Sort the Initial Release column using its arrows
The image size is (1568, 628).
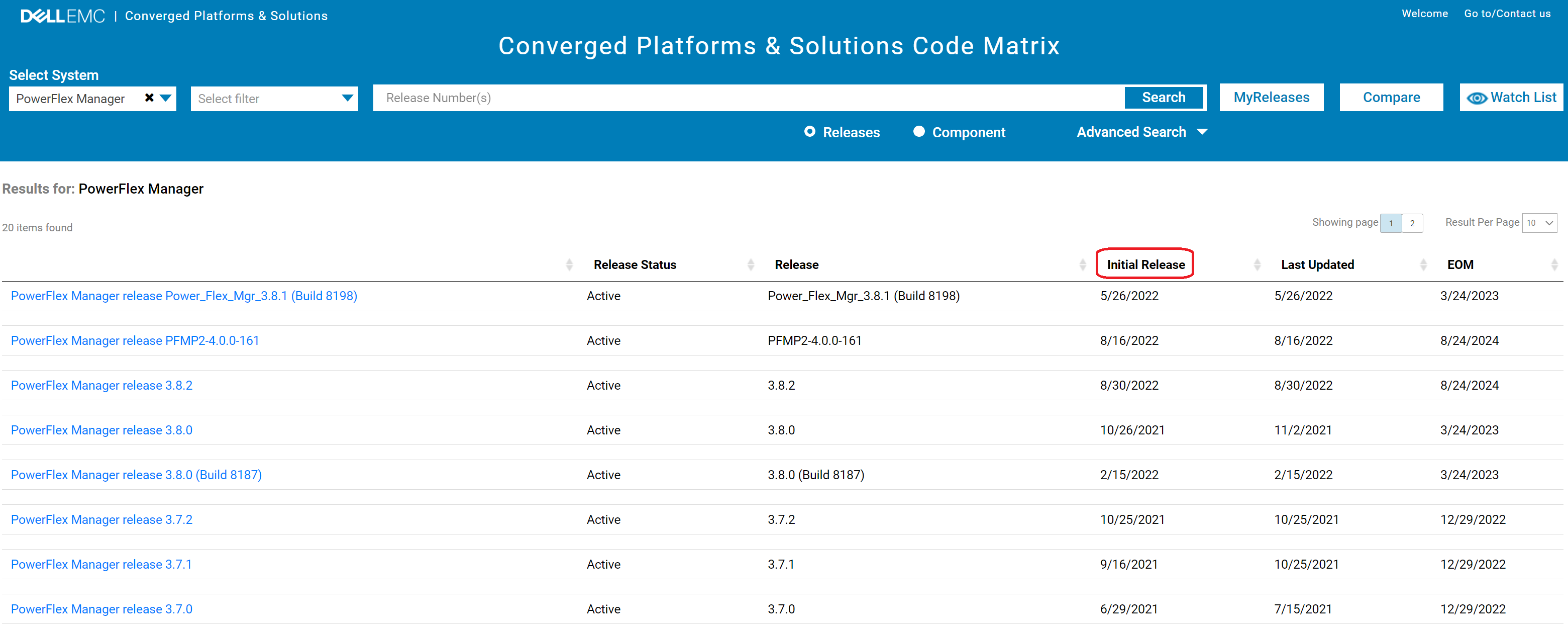(1258, 264)
